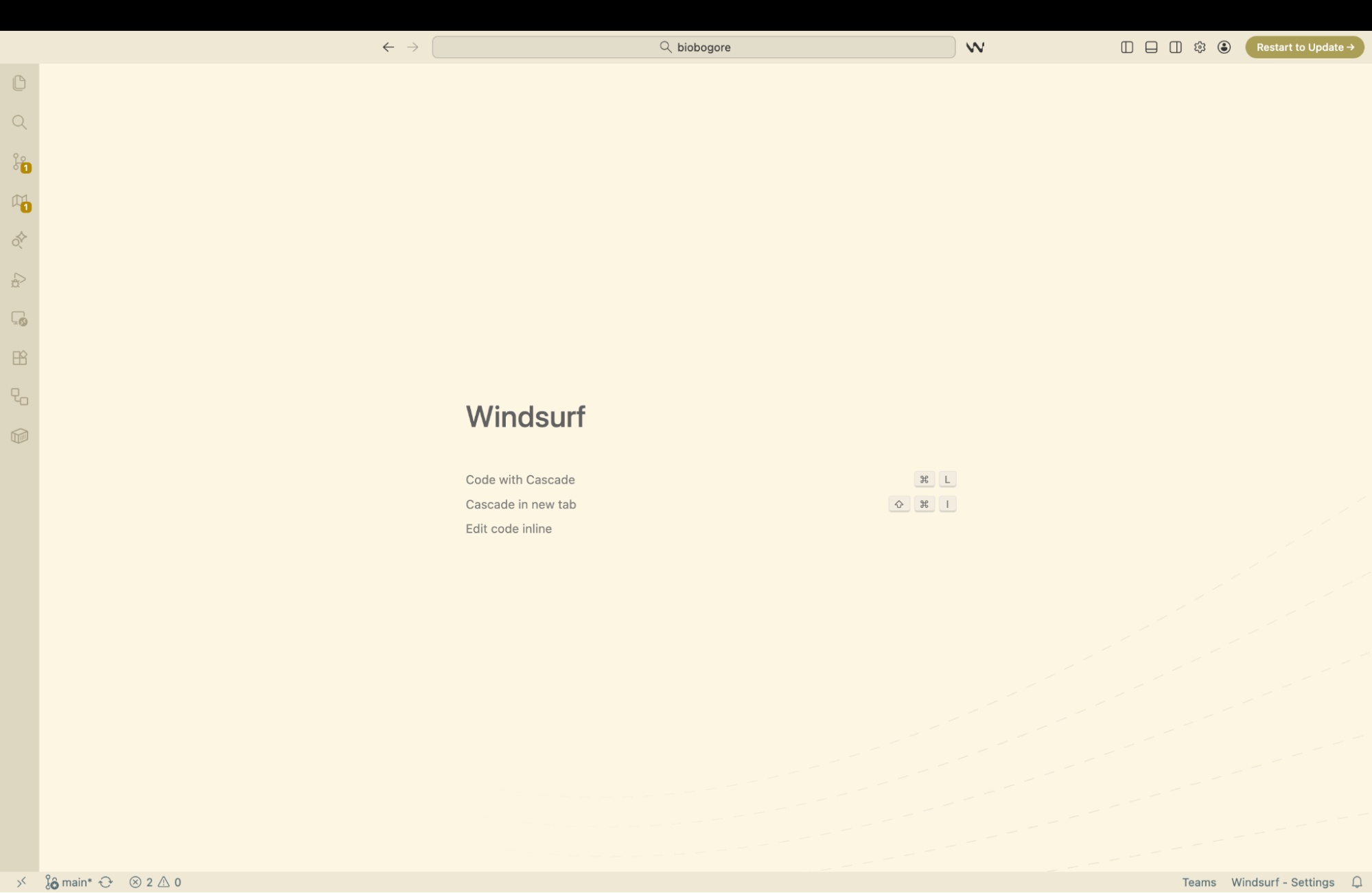
Task: Toggle the bottom panel visibility
Action: (1150, 47)
